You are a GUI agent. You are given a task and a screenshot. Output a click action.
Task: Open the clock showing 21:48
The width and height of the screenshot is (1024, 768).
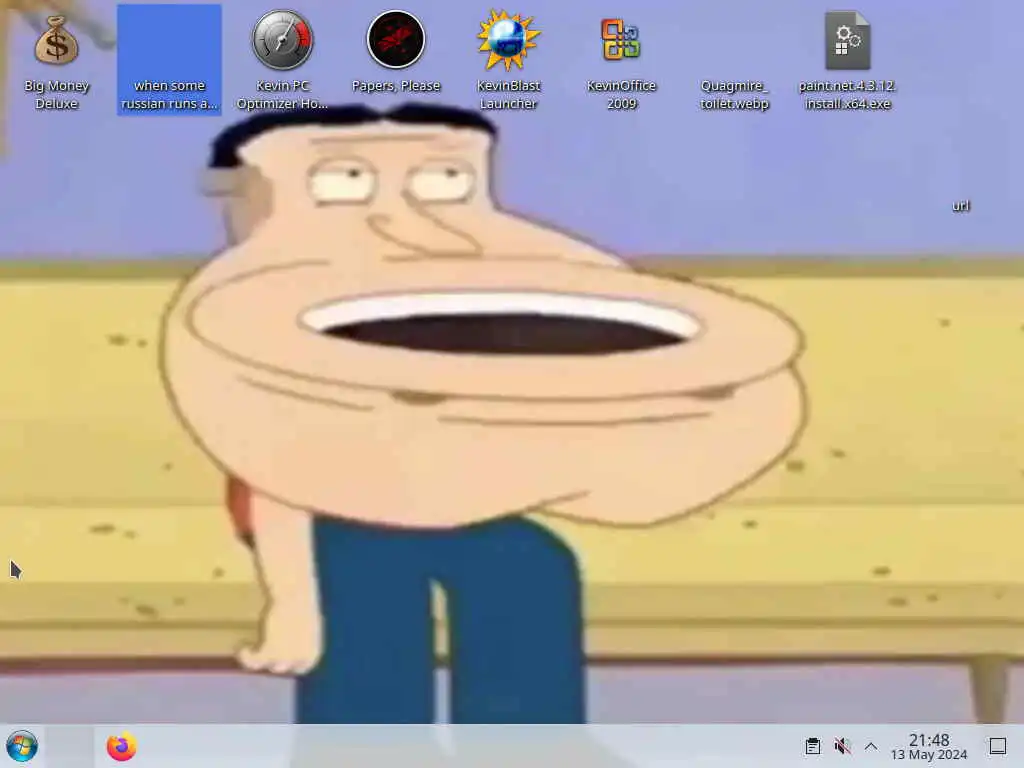pos(929,746)
